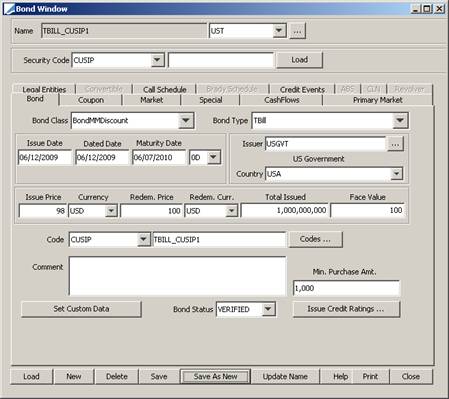This screenshot has width=449, height=399.
Task: Click the Save As New button
Action: (215, 376)
